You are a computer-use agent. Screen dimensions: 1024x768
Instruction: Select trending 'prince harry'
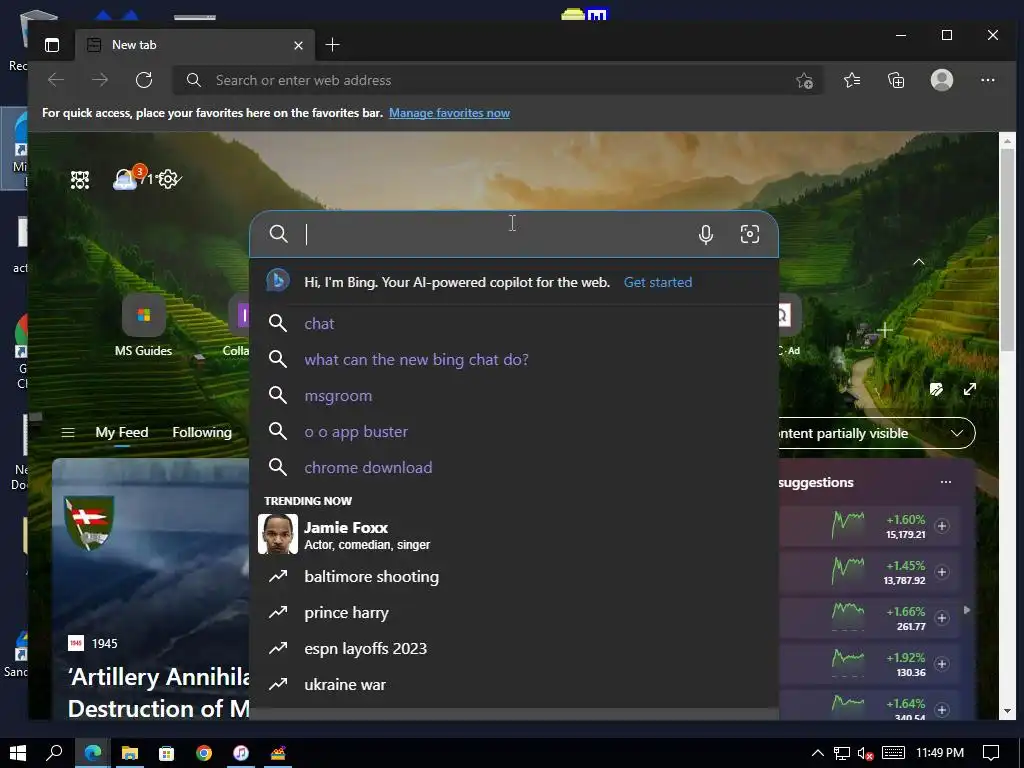point(514,613)
